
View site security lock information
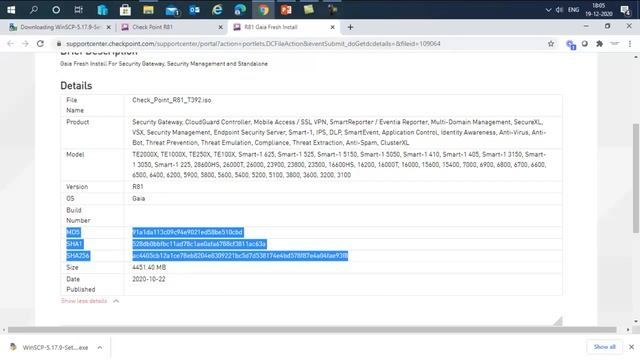point(59,44)
